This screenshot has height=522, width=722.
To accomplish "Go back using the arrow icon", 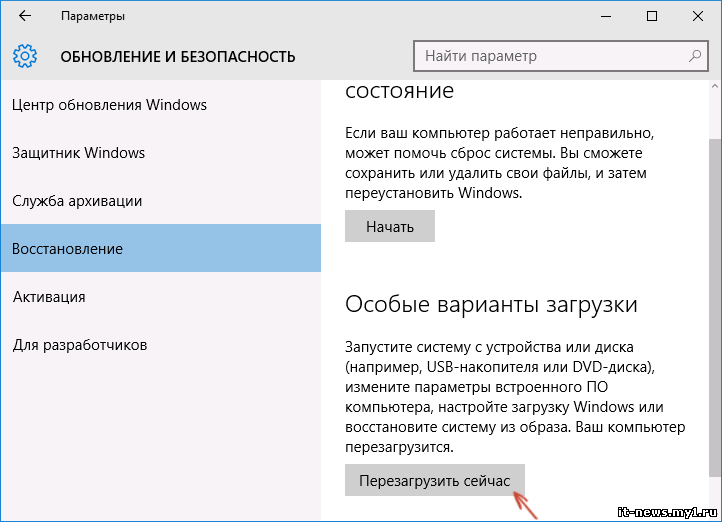I will click(x=25, y=16).
